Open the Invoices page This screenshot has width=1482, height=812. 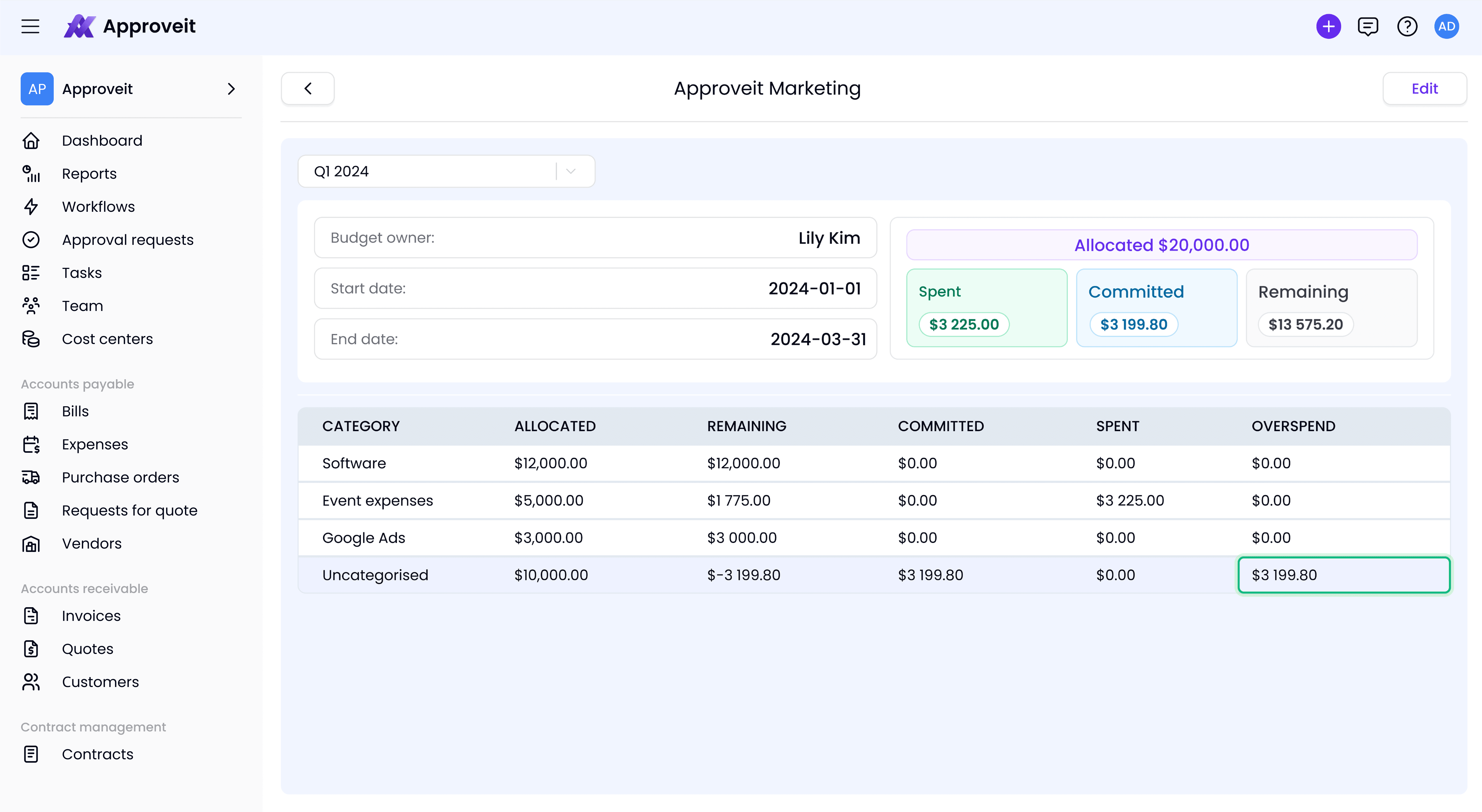click(x=91, y=616)
